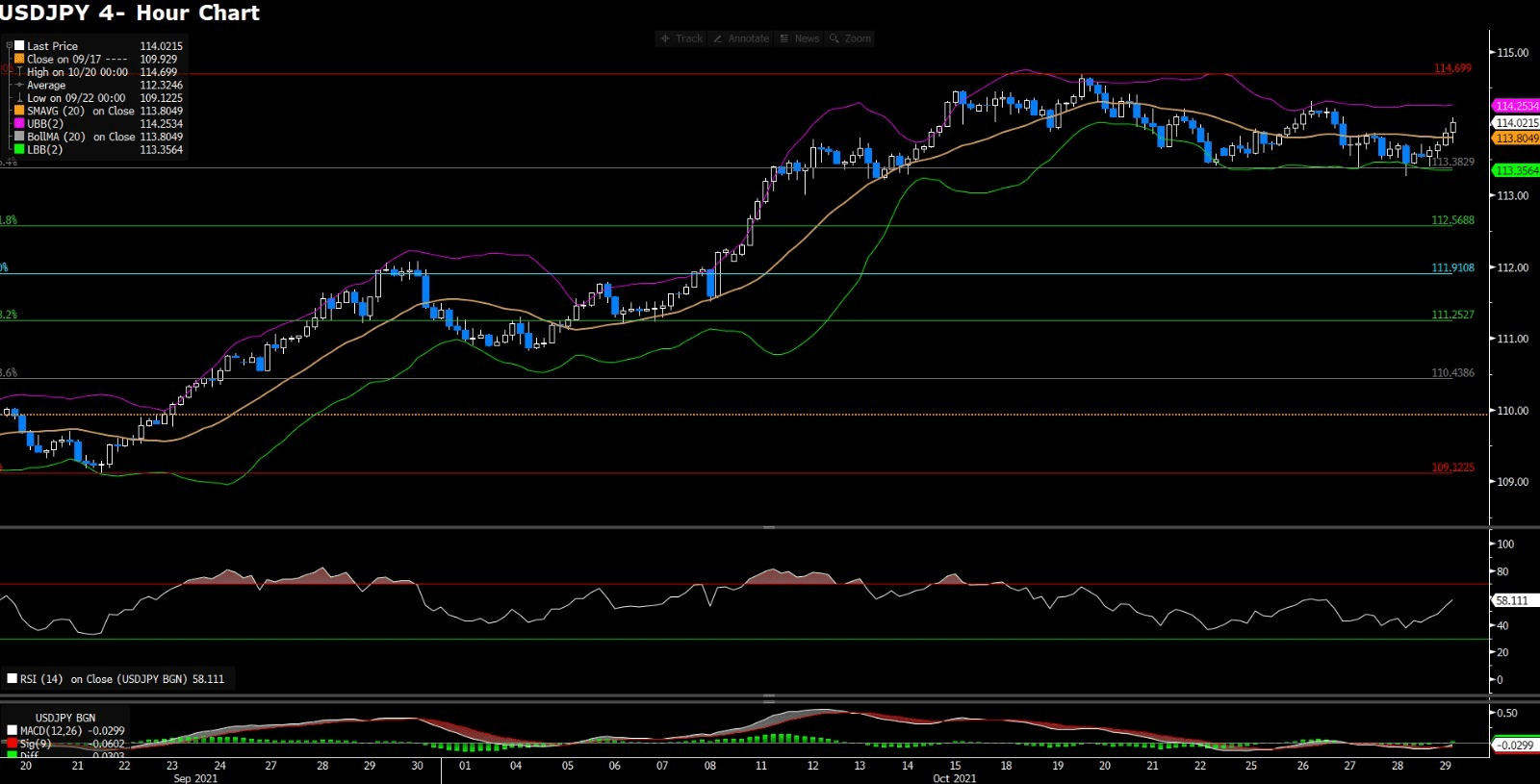The width and height of the screenshot is (1540, 784).
Task: Select the RSI (14) on Close legend
Action: [122, 679]
